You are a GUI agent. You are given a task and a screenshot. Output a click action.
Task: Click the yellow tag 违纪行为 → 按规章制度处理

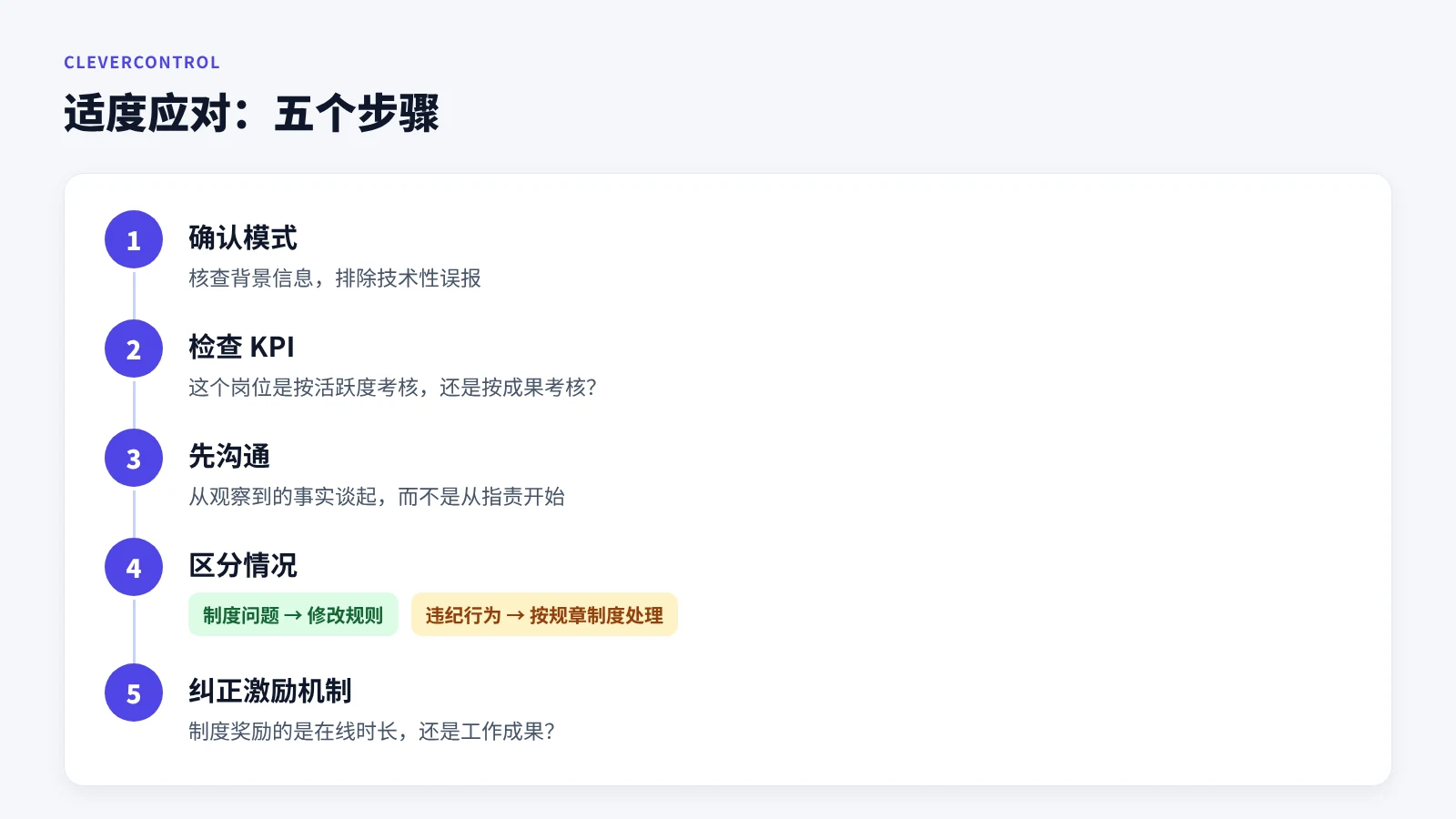click(x=544, y=615)
